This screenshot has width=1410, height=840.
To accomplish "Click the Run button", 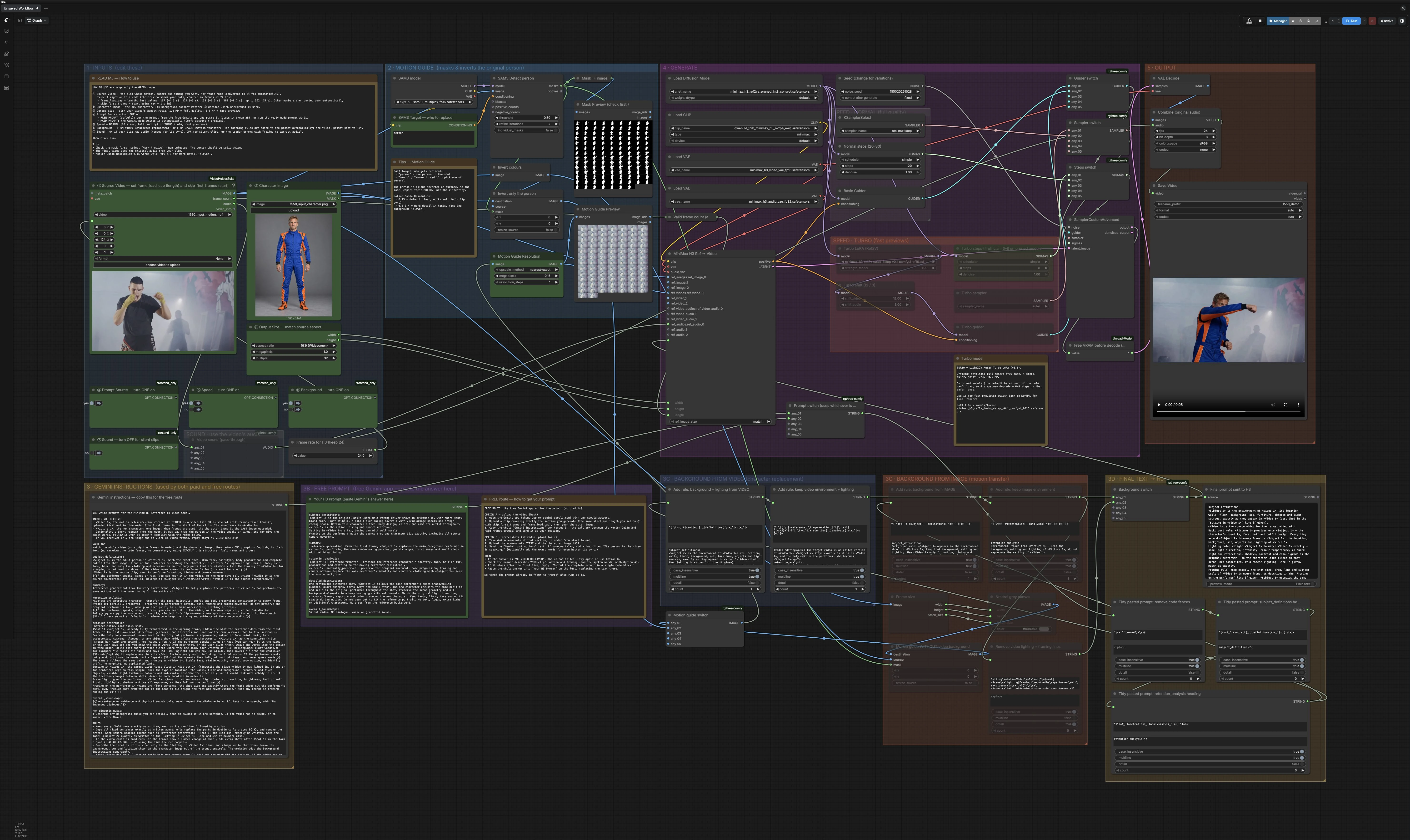I will tap(1352, 21).
